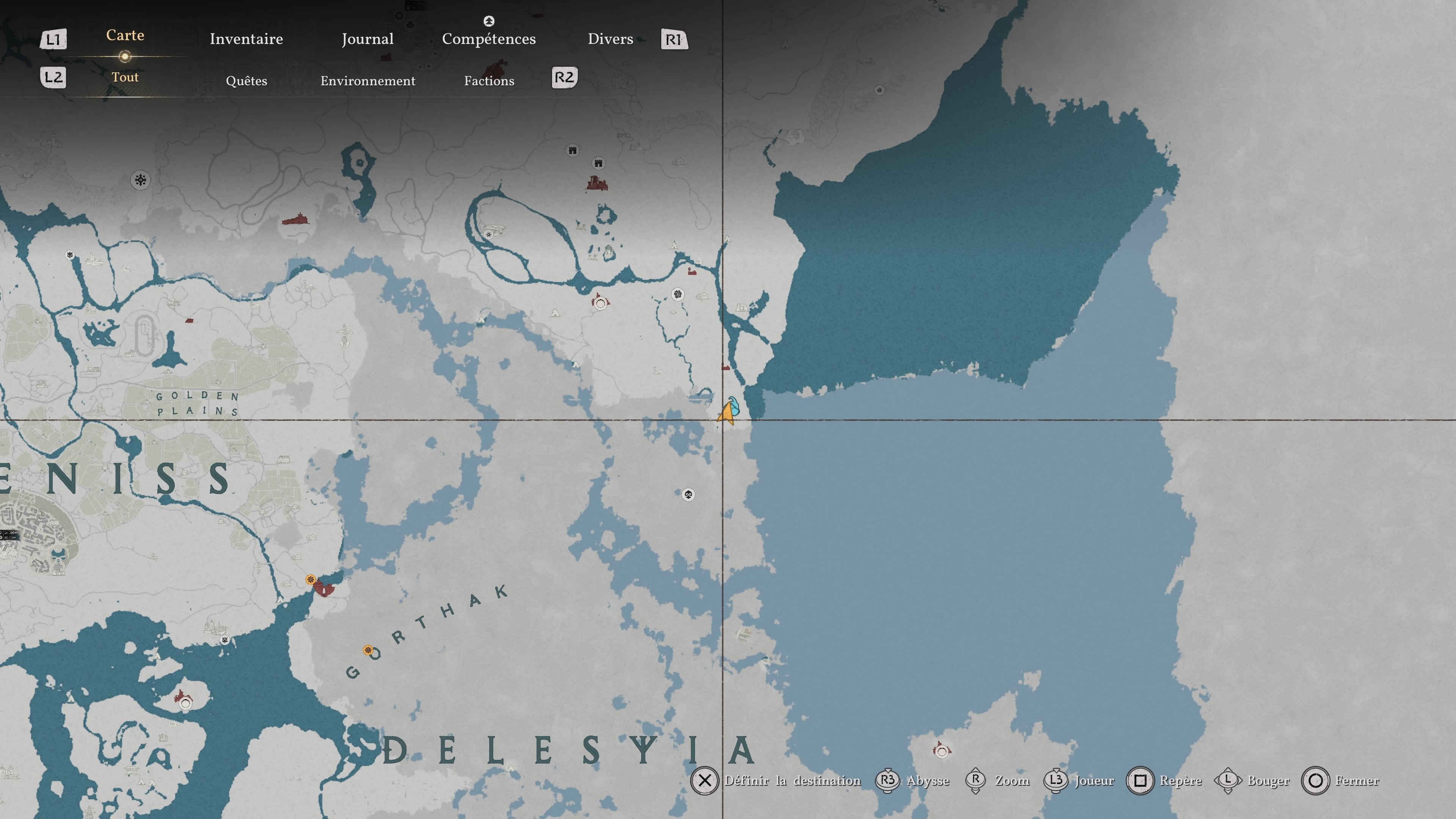Select the orange marker beside the red heart-shaped district
Screen dimensions: 1456x819
[x=310, y=579]
